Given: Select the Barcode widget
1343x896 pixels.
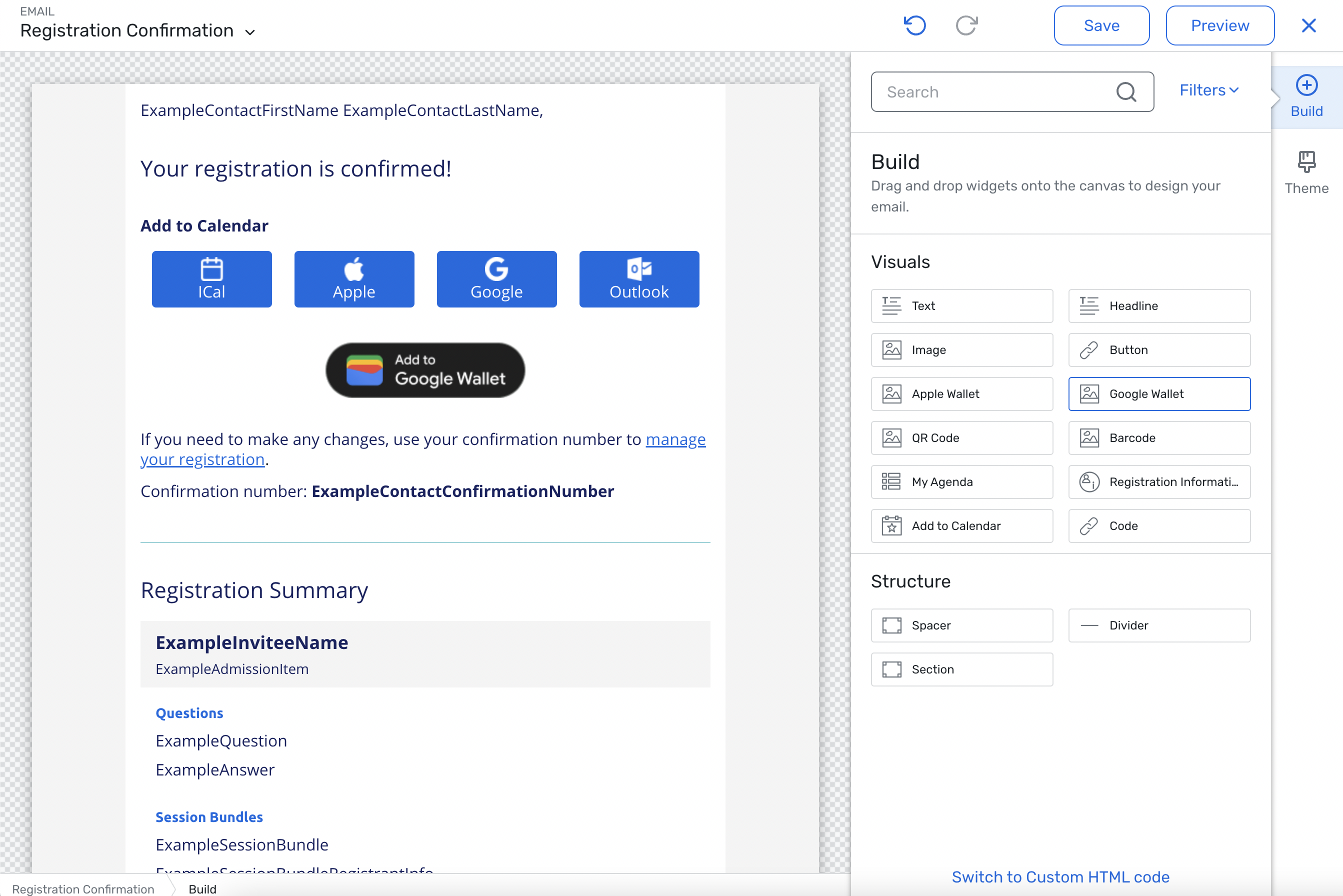Looking at the screenshot, I should point(1159,437).
